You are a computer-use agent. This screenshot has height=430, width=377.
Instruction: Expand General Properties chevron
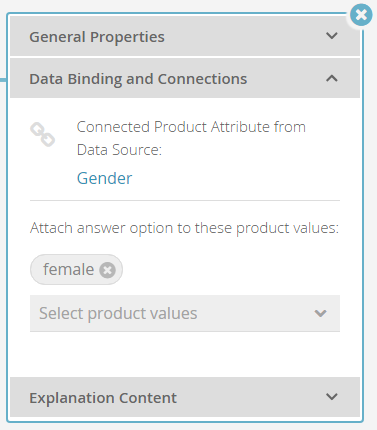332,36
